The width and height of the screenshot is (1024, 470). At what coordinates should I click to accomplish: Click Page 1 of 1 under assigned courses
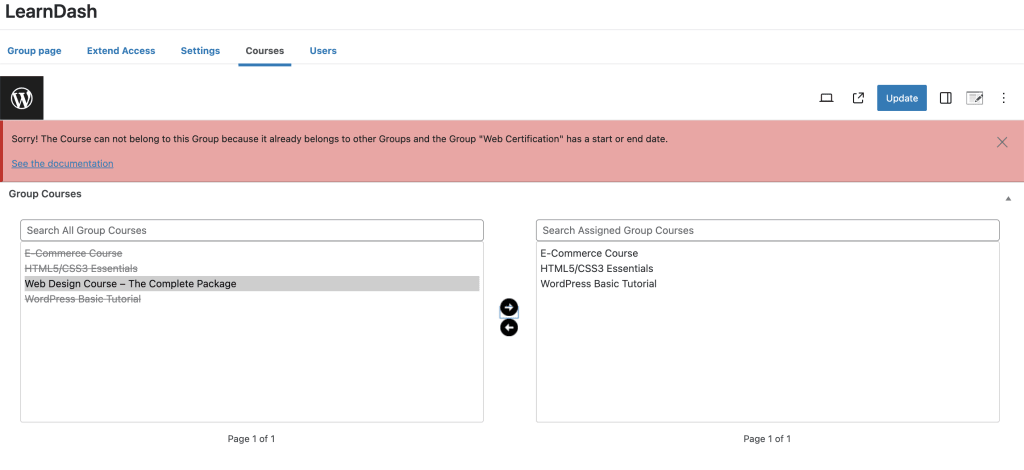(767, 439)
